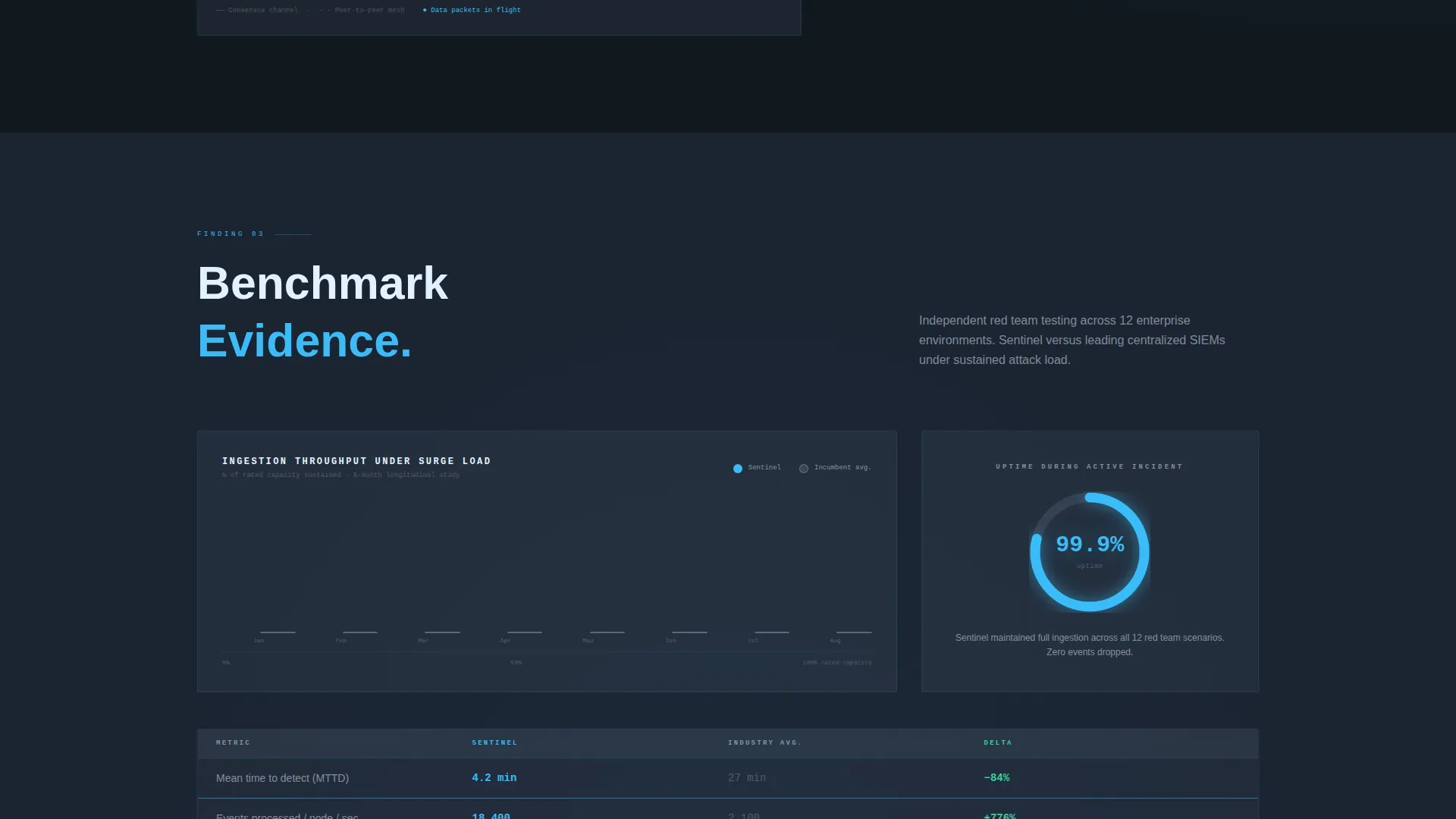This screenshot has width=1456, height=819.
Task: Select the 'Peer-to-peer mesh' legend label
Action: [369, 10]
